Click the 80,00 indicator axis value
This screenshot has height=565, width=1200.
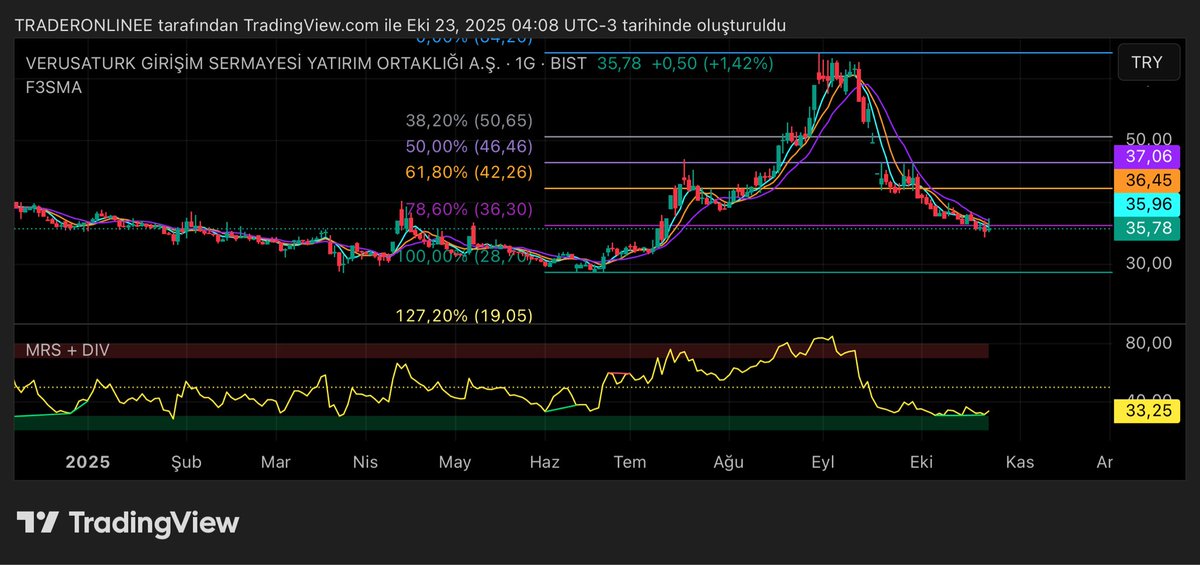click(x=1148, y=342)
